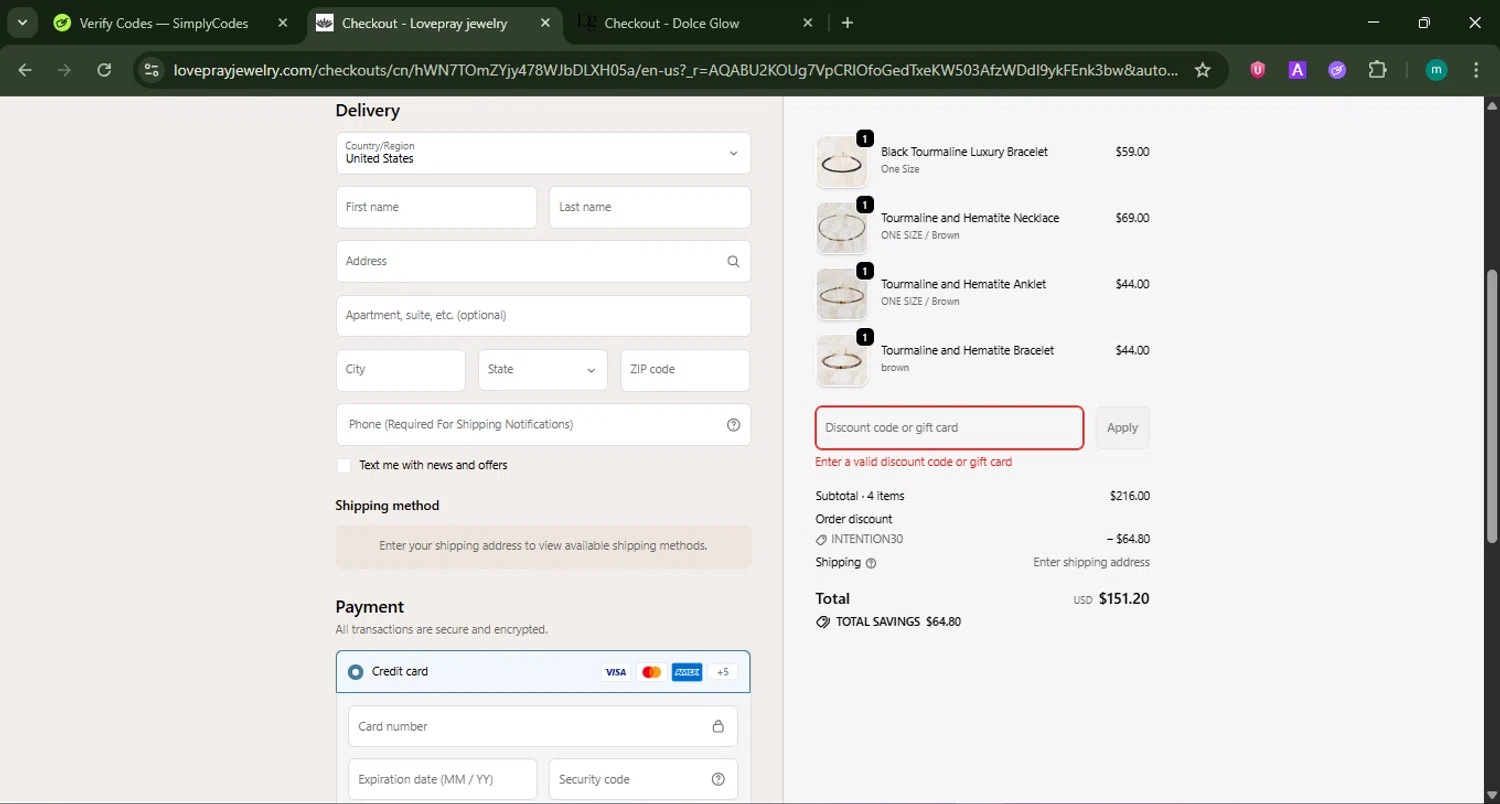The height and width of the screenshot is (804, 1500).
Task: Click the Shipping info question icon
Action: [x=871, y=563]
